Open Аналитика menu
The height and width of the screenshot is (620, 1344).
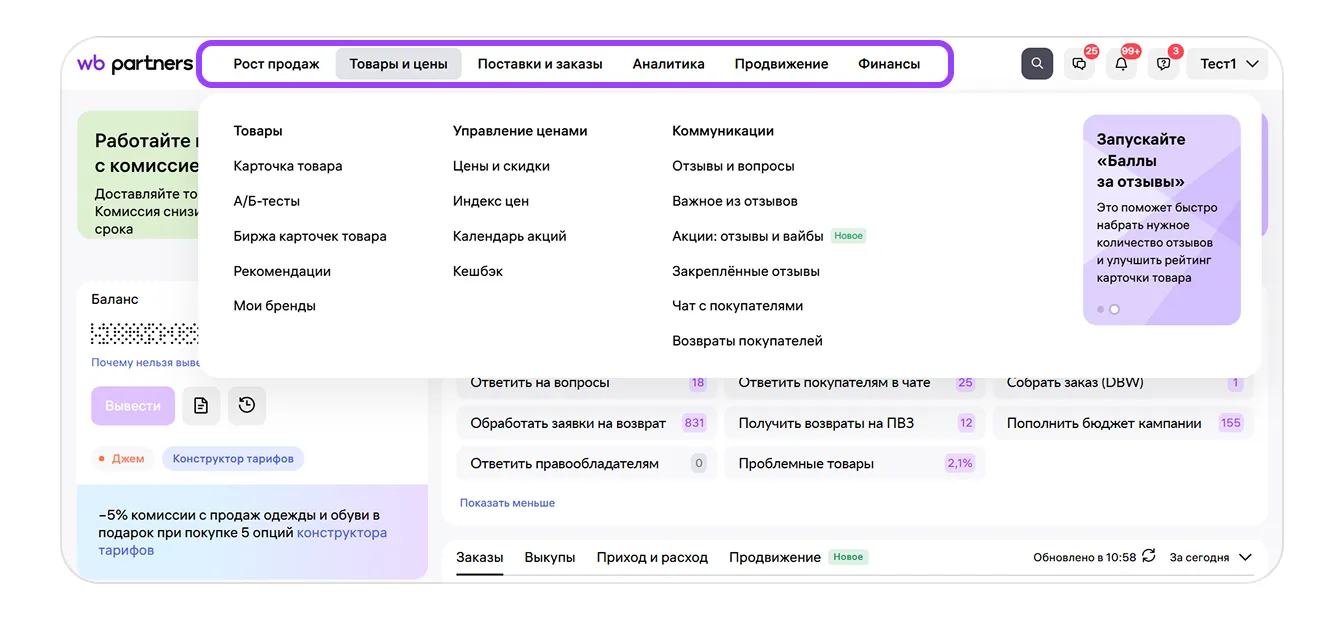668,64
